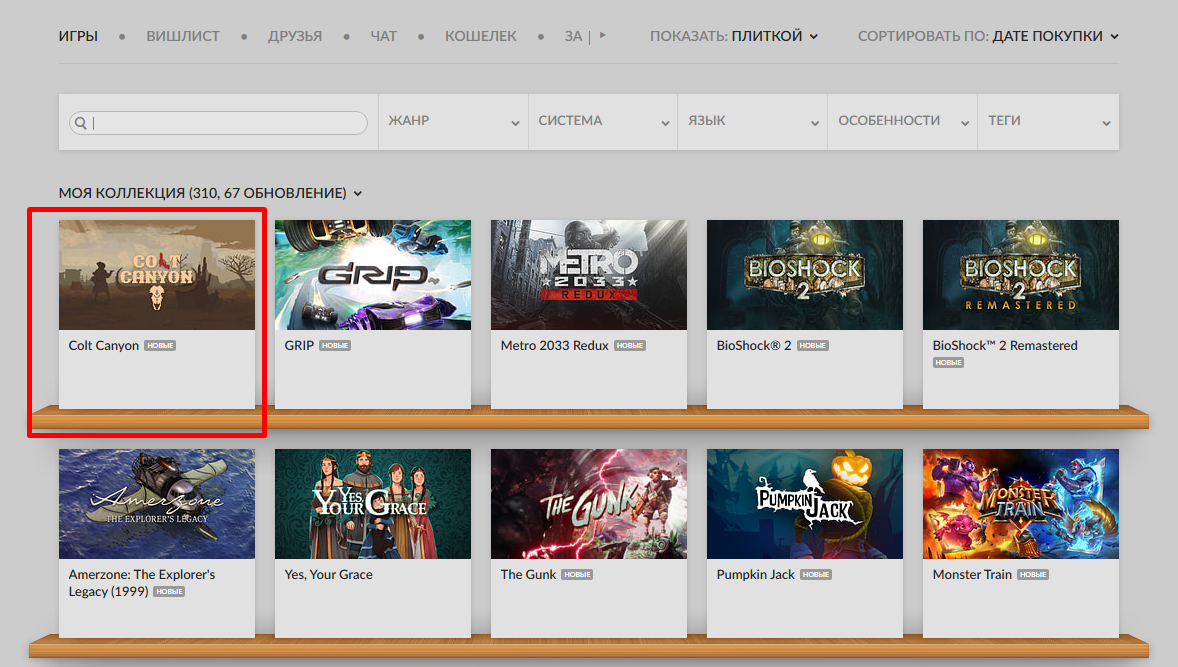The height and width of the screenshot is (667, 1178).
Task: Open the Язык filter dropdown
Action: click(753, 121)
